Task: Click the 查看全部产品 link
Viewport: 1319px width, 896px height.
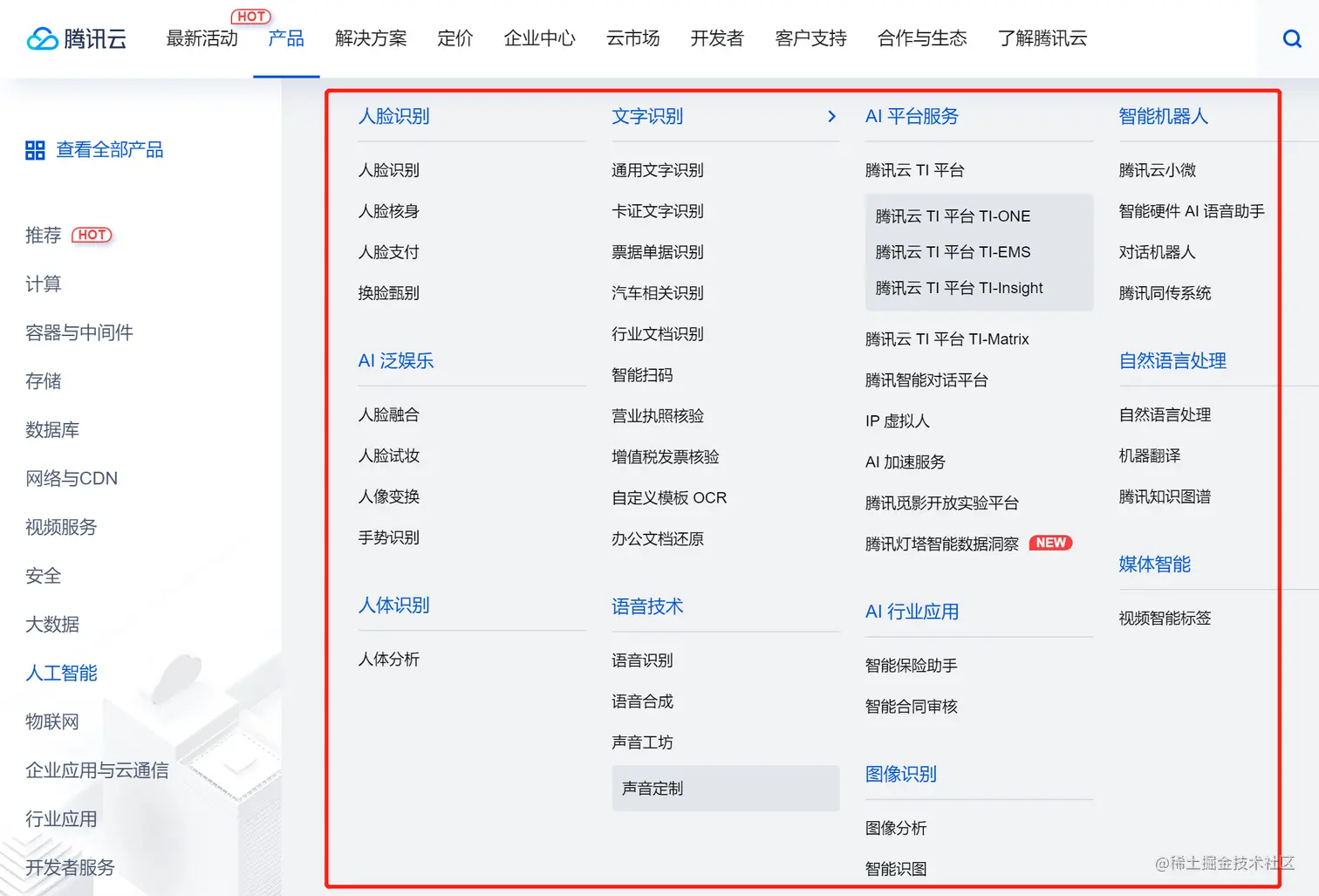Action: coord(110,150)
